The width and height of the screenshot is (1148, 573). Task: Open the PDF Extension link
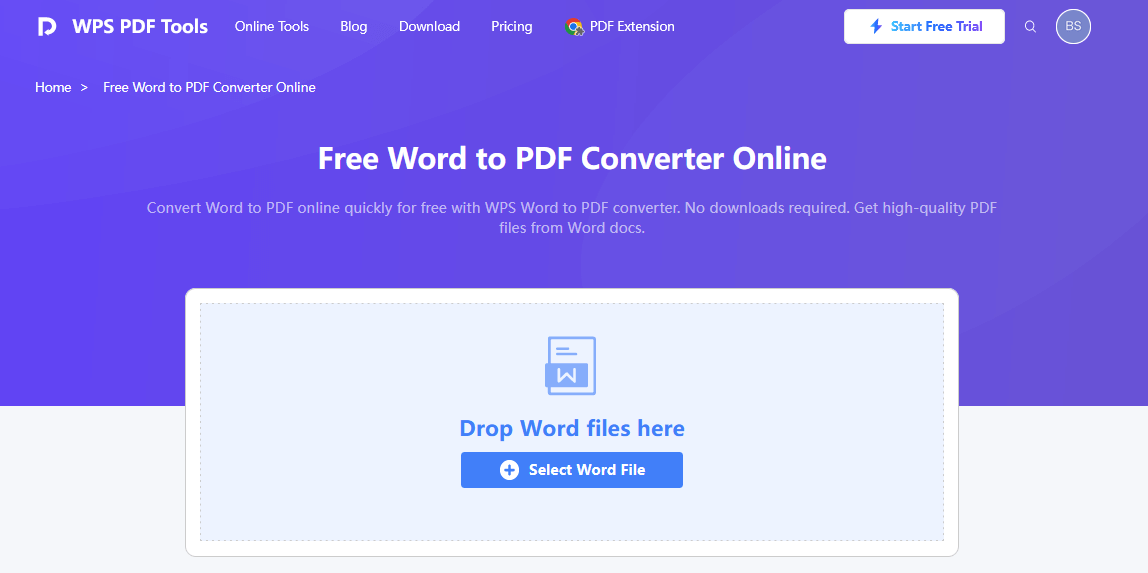pos(632,26)
